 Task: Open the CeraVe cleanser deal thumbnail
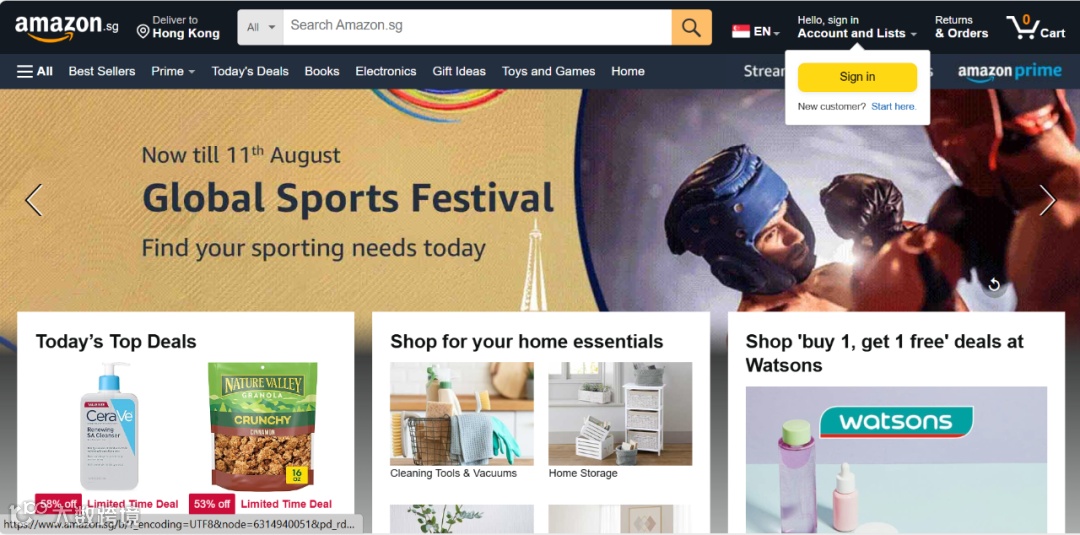point(109,426)
